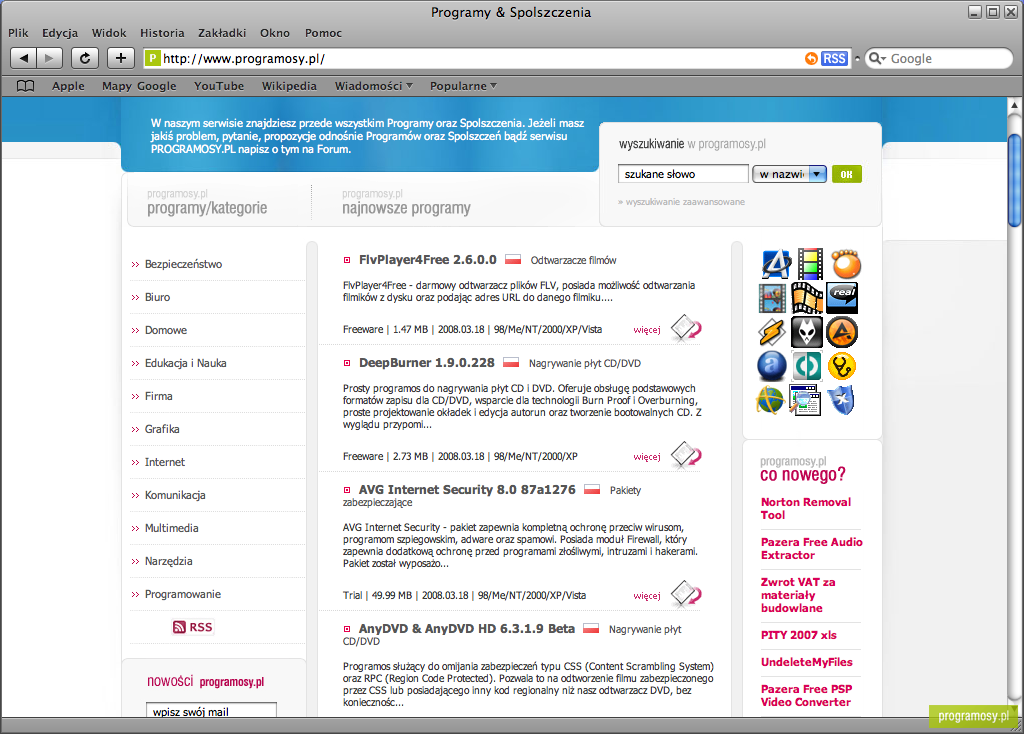Click the orange snapback arrow in address bar
The height and width of the screenshot is (734, 1024).
pos(811,59)
